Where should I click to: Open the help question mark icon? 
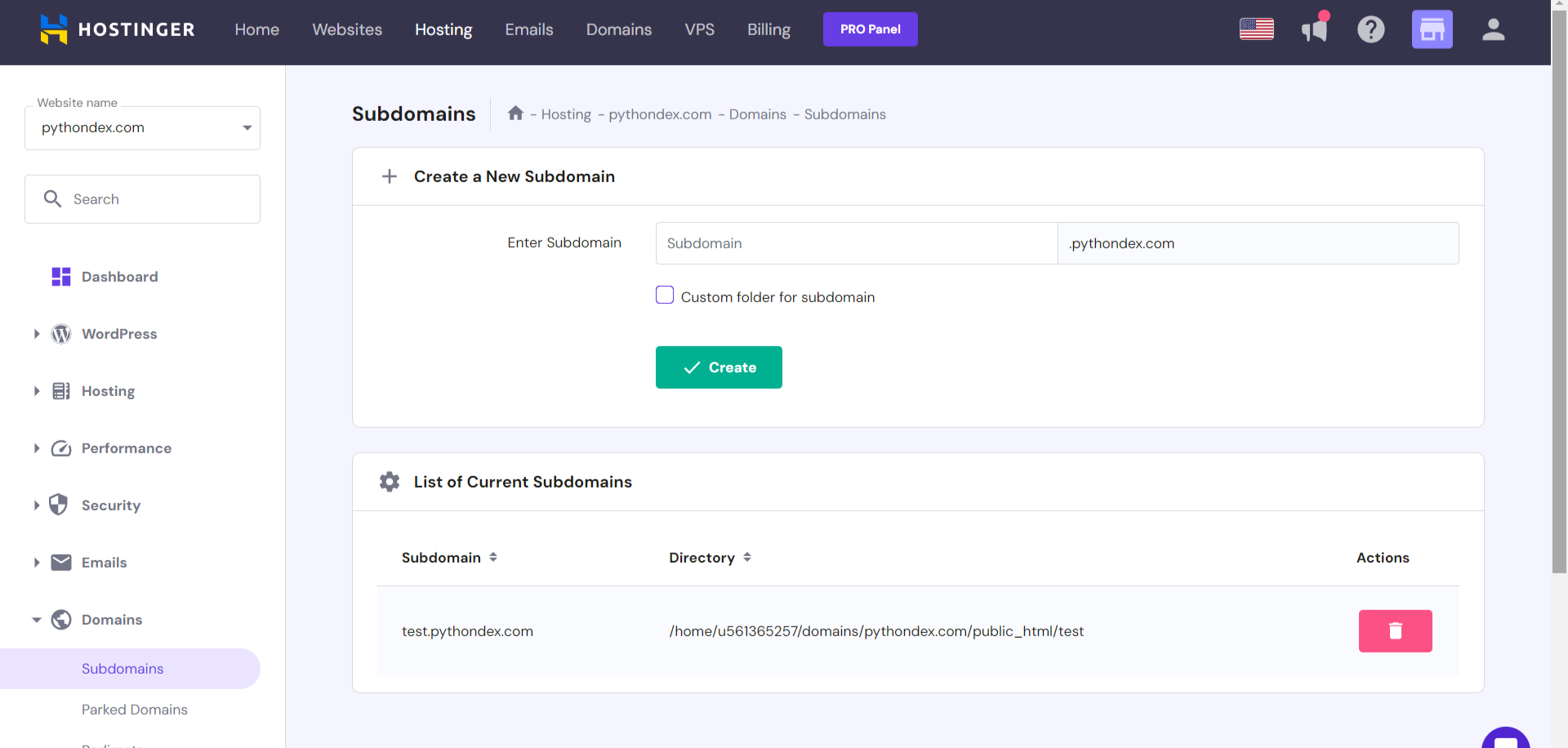(1370, 30)
